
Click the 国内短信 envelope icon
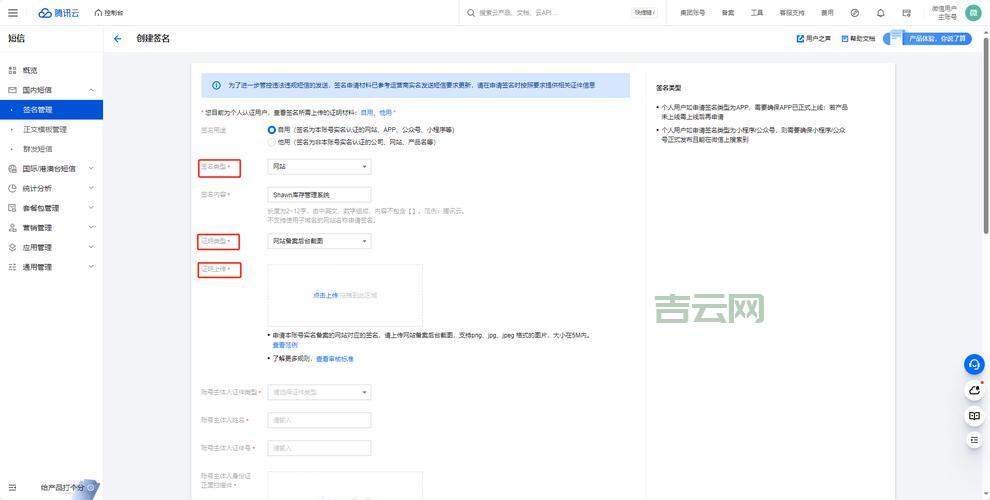coord(12,90)
